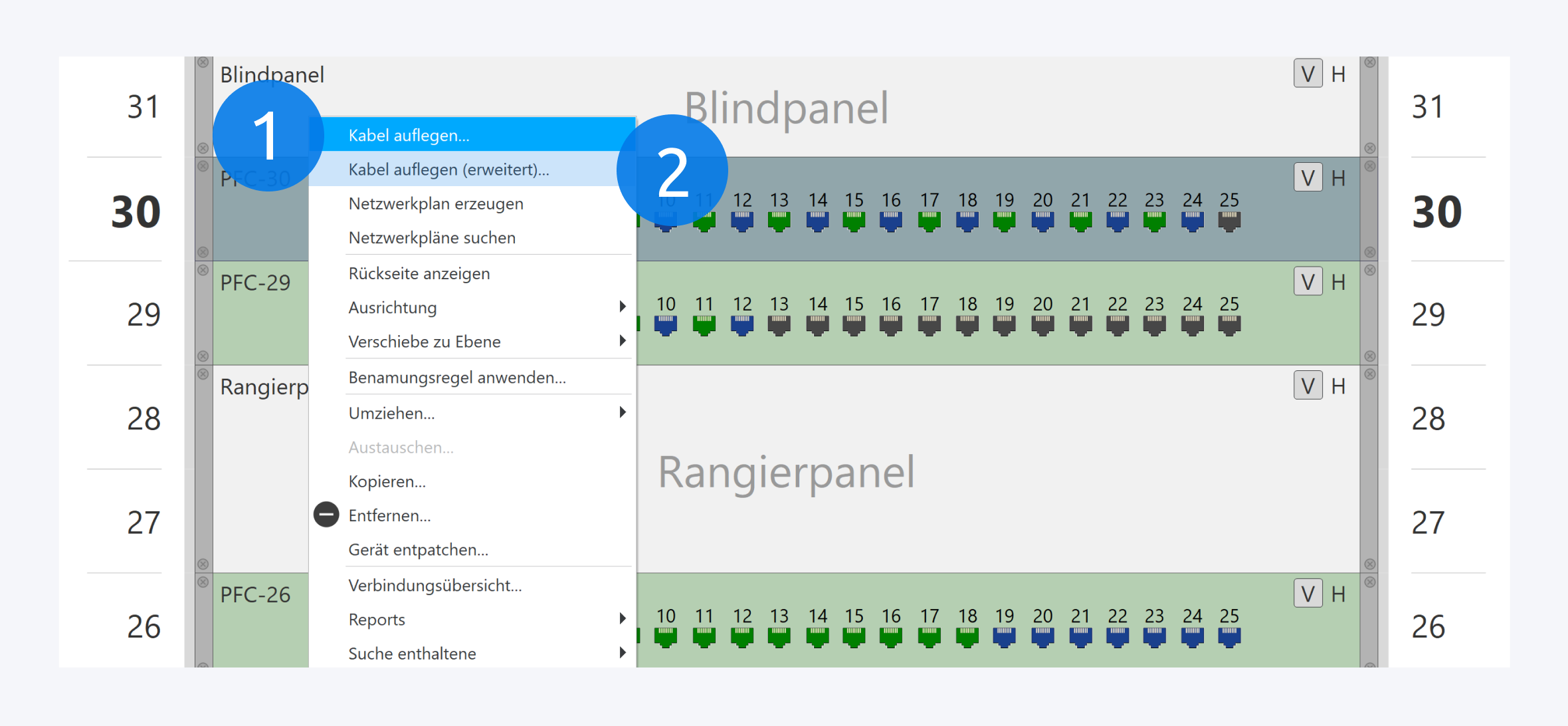Click green port 11 on PFC-29
This screenshot has width=1568, height=726.
point(704,324)
